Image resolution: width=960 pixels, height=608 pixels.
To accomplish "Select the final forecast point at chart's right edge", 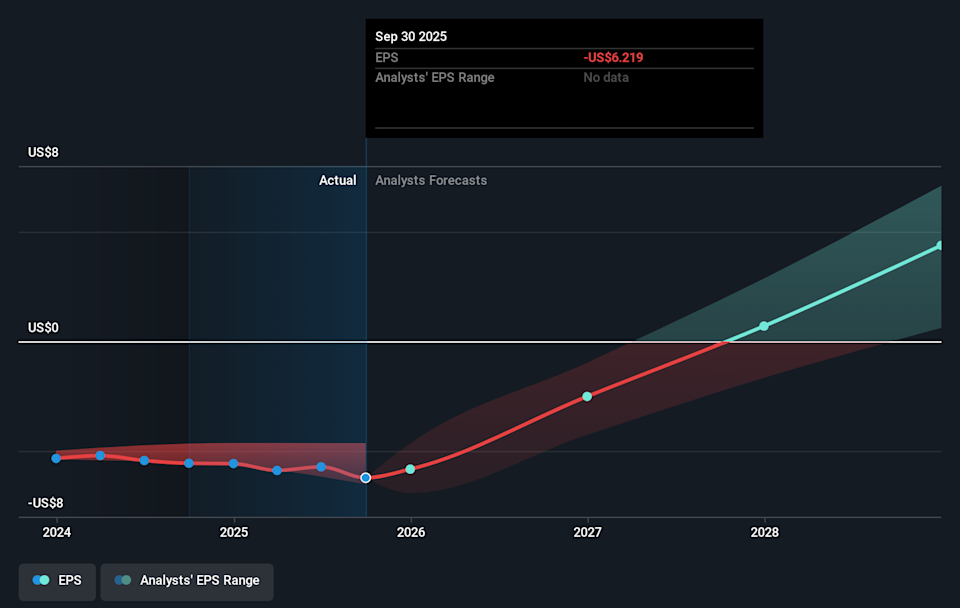I will point(940,245).
